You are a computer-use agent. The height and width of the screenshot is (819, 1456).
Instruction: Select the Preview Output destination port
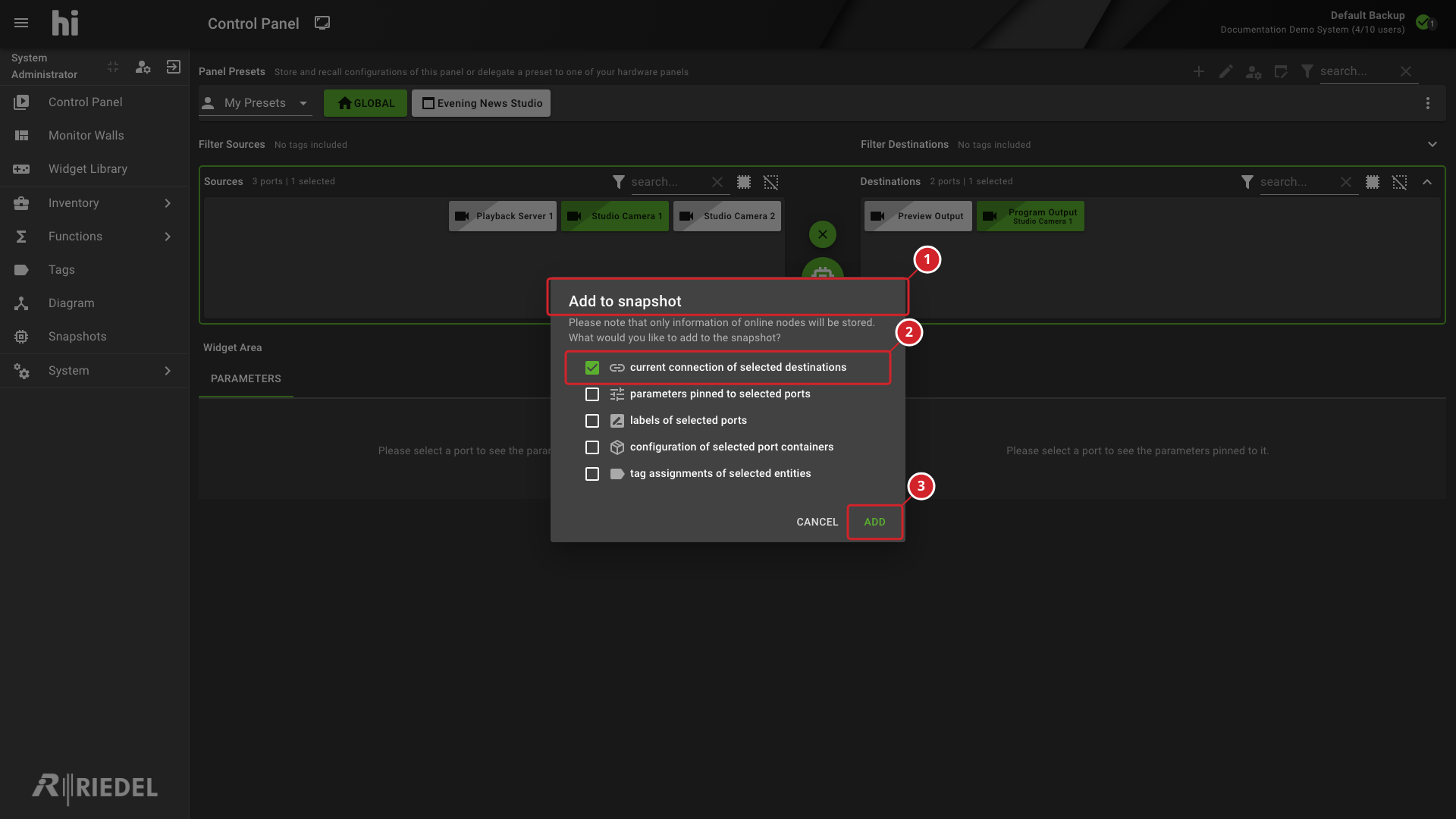(918, 216)
